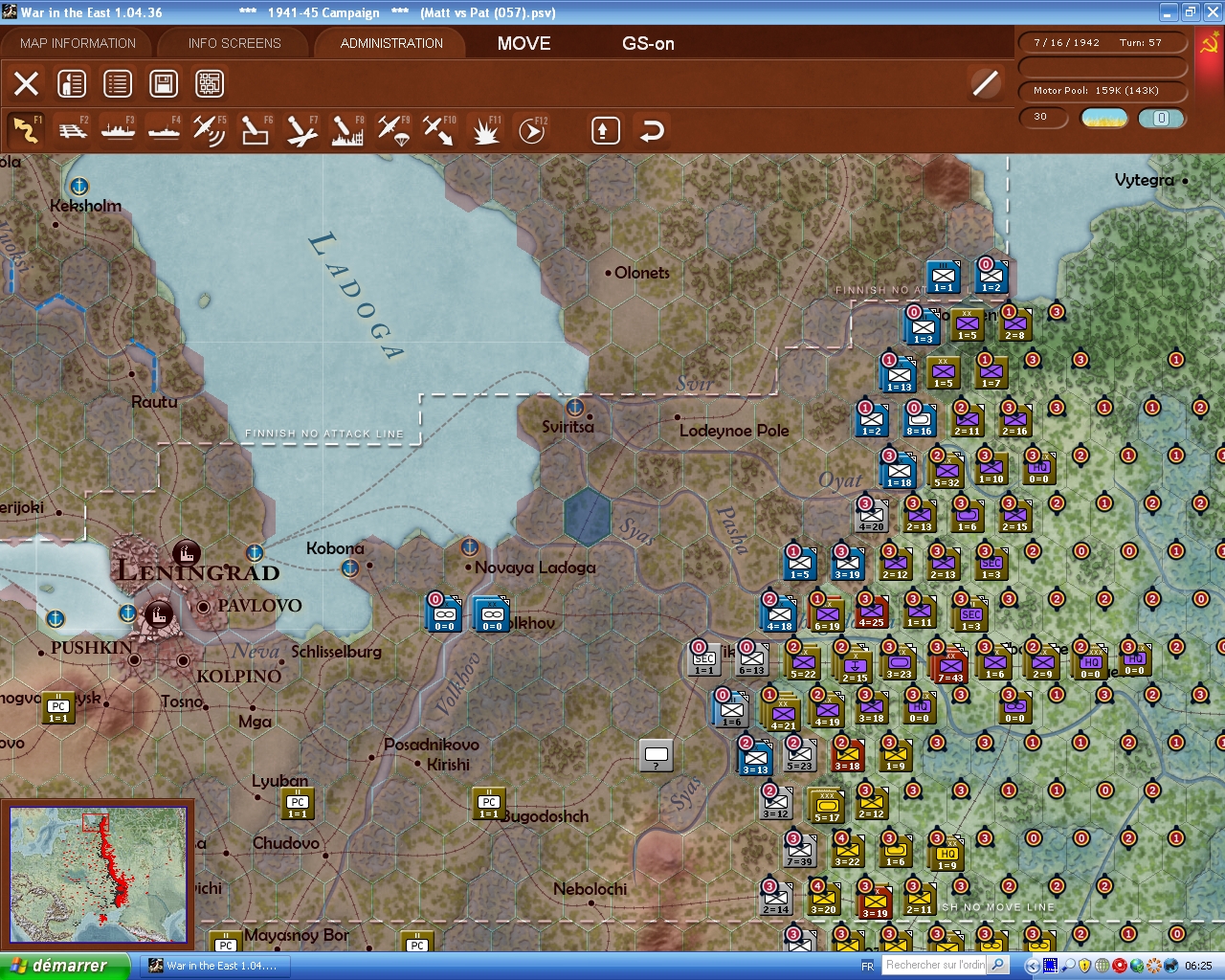Select the Move mode F1 icon

(x=26, y=130)
